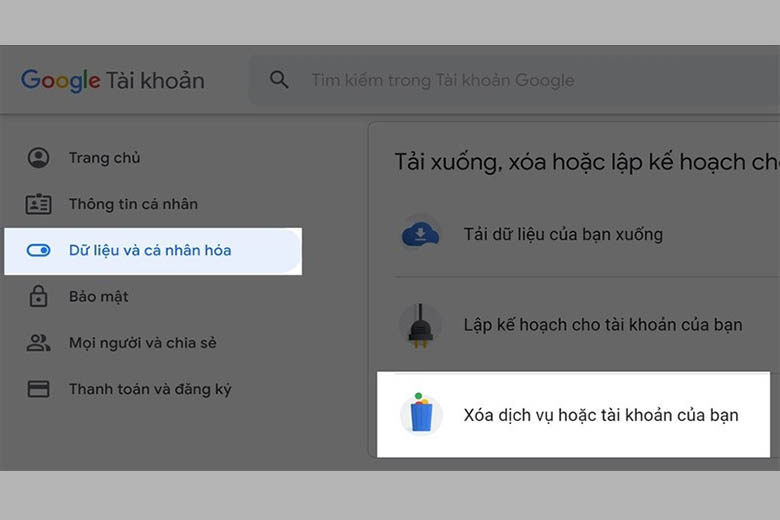Viewport: 780px width, 520px height.
Task: Click the Mọi người và chia sẻ people icon
Action: [38, 343]
